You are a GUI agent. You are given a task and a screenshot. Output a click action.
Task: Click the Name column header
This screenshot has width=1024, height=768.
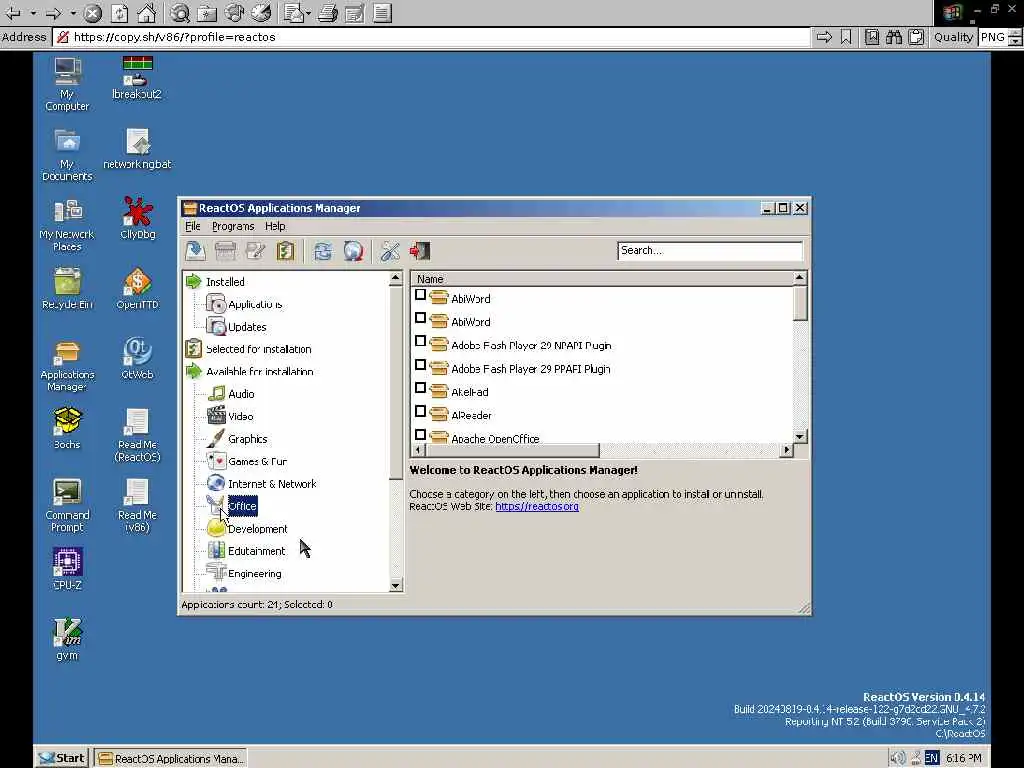click(601, 279)
